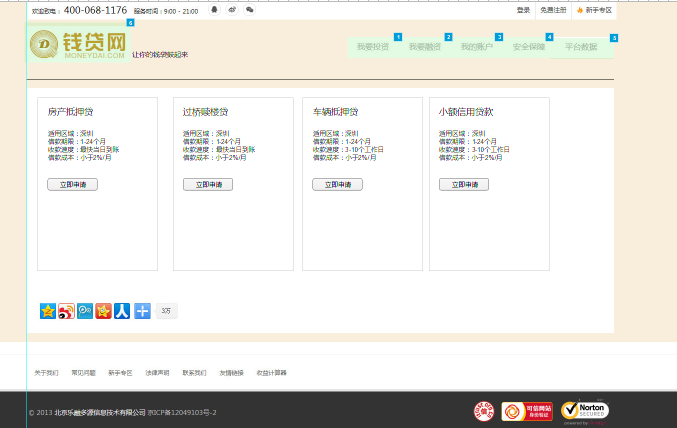
Task: Share via the Tencent Weibo icon
Action: (85, 311)
